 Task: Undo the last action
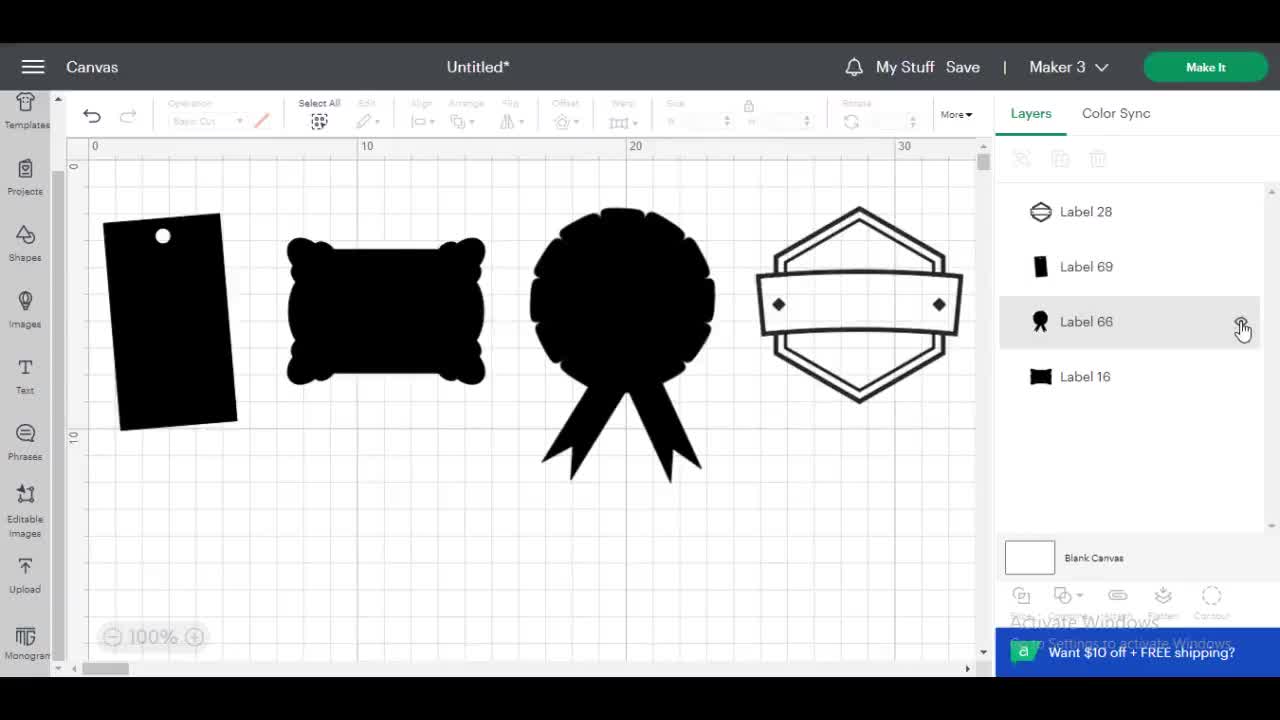[x=92, y=117]
